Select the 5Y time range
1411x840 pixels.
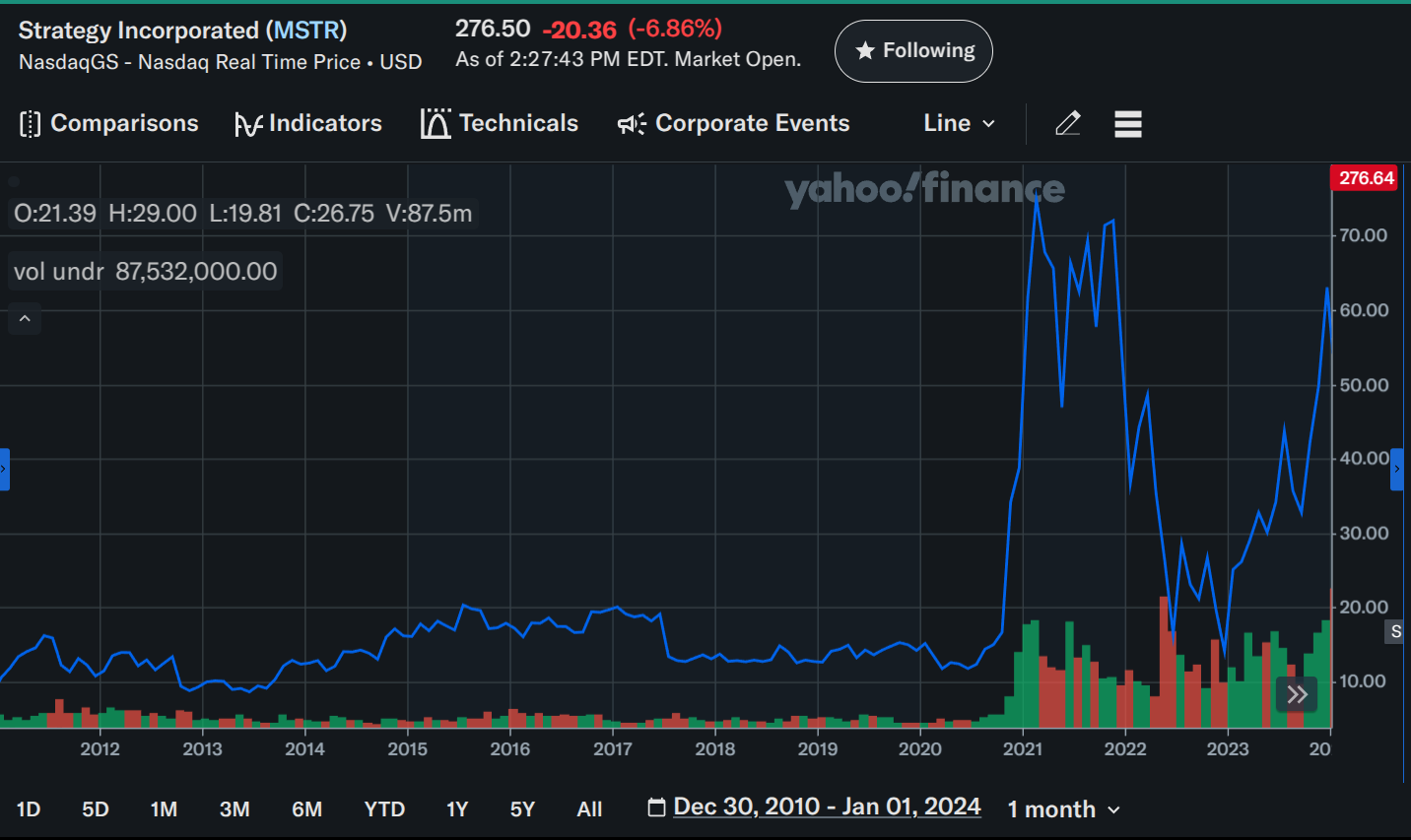[522, 809]
